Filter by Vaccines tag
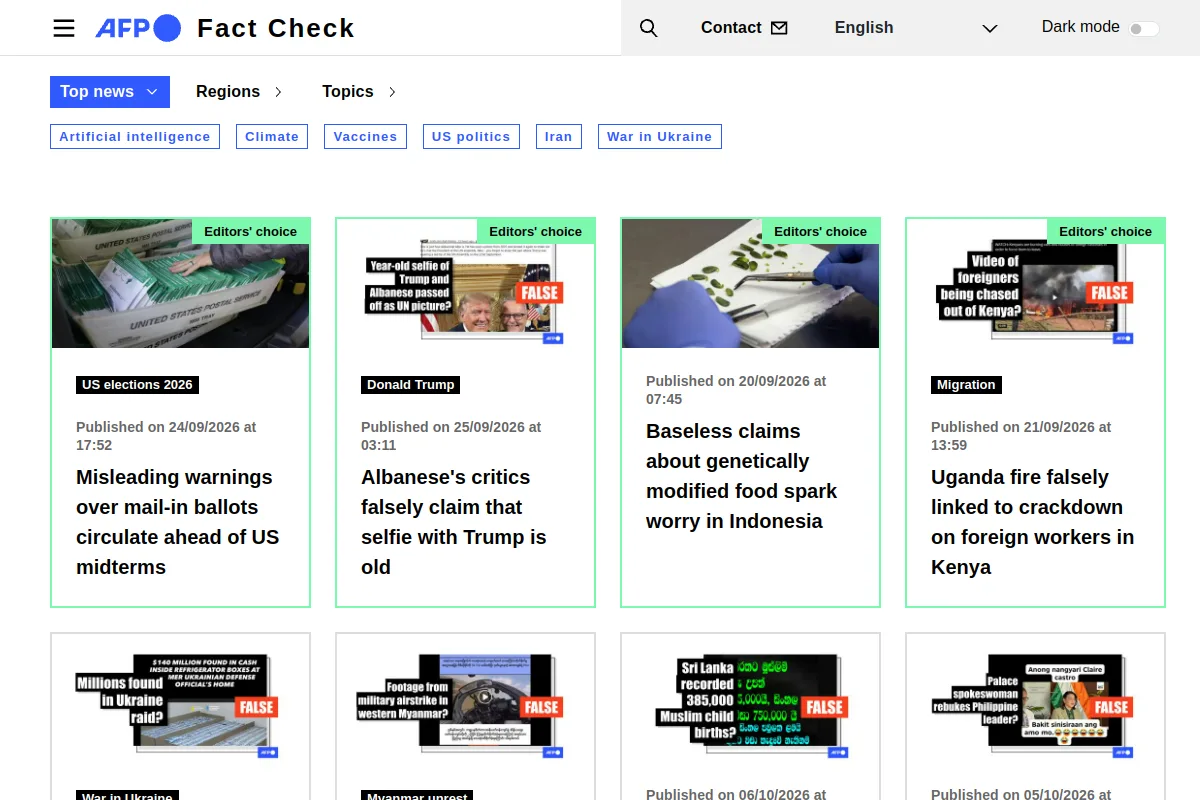Viewport: 1200px width, 800px height. click(x=365, y=137)
